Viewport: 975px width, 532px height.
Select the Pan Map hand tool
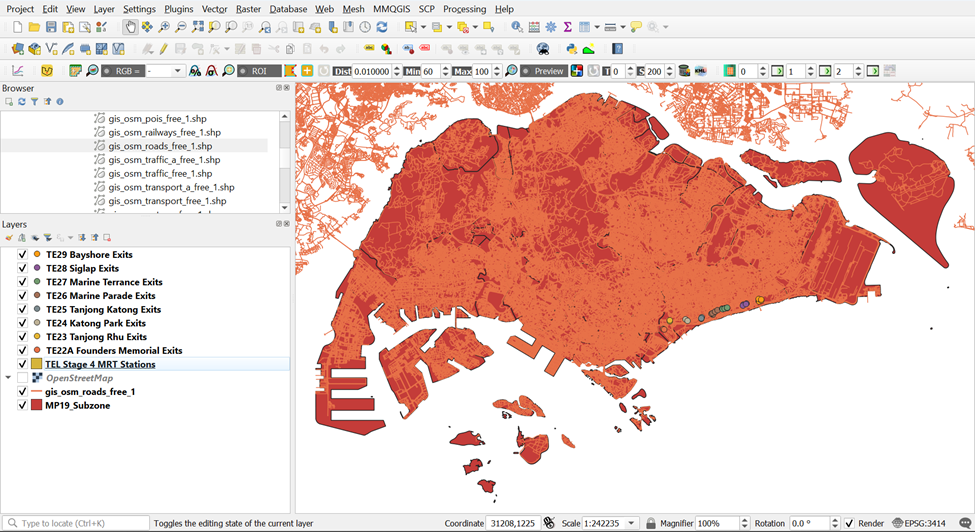[130, 27]
